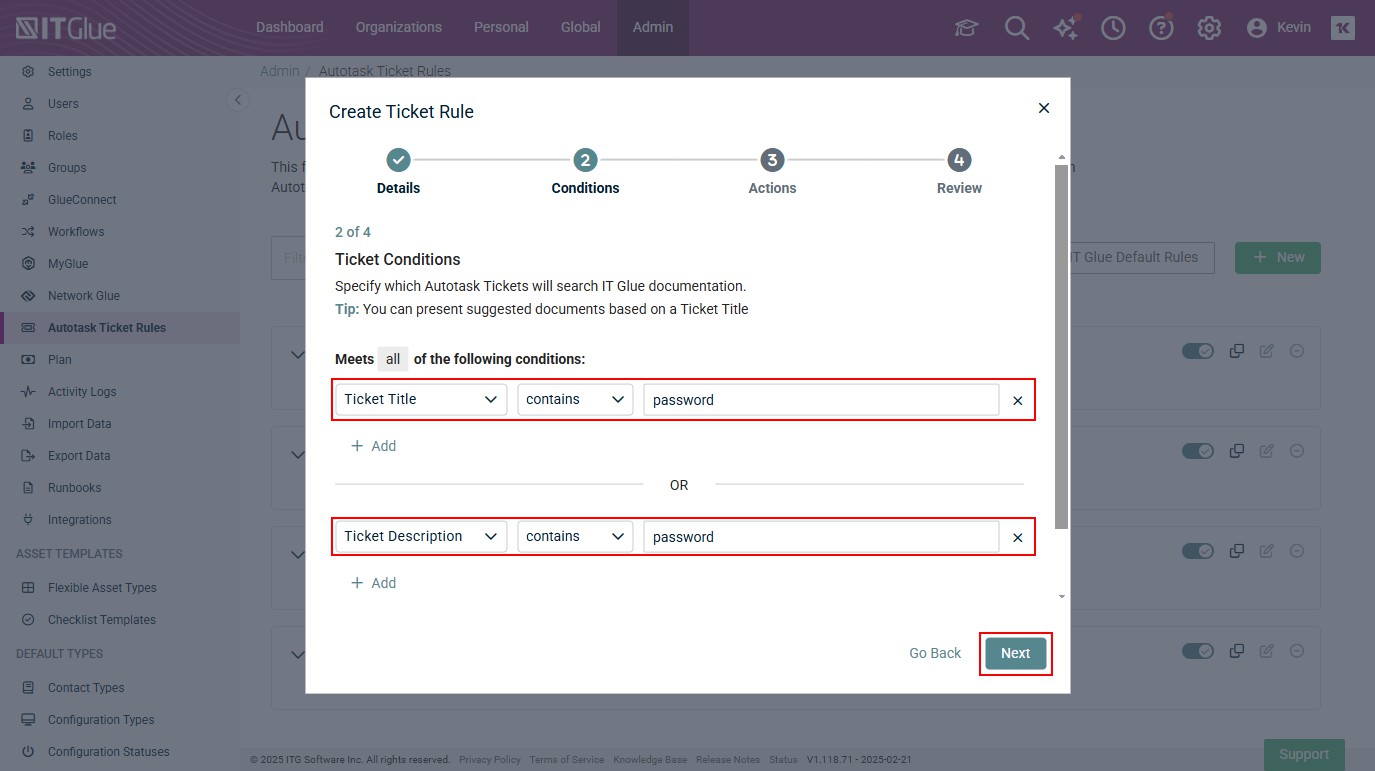Screen dimensions: 1375x771
Task: Collapse the sidebar with the arrow button
Action: 237,99
